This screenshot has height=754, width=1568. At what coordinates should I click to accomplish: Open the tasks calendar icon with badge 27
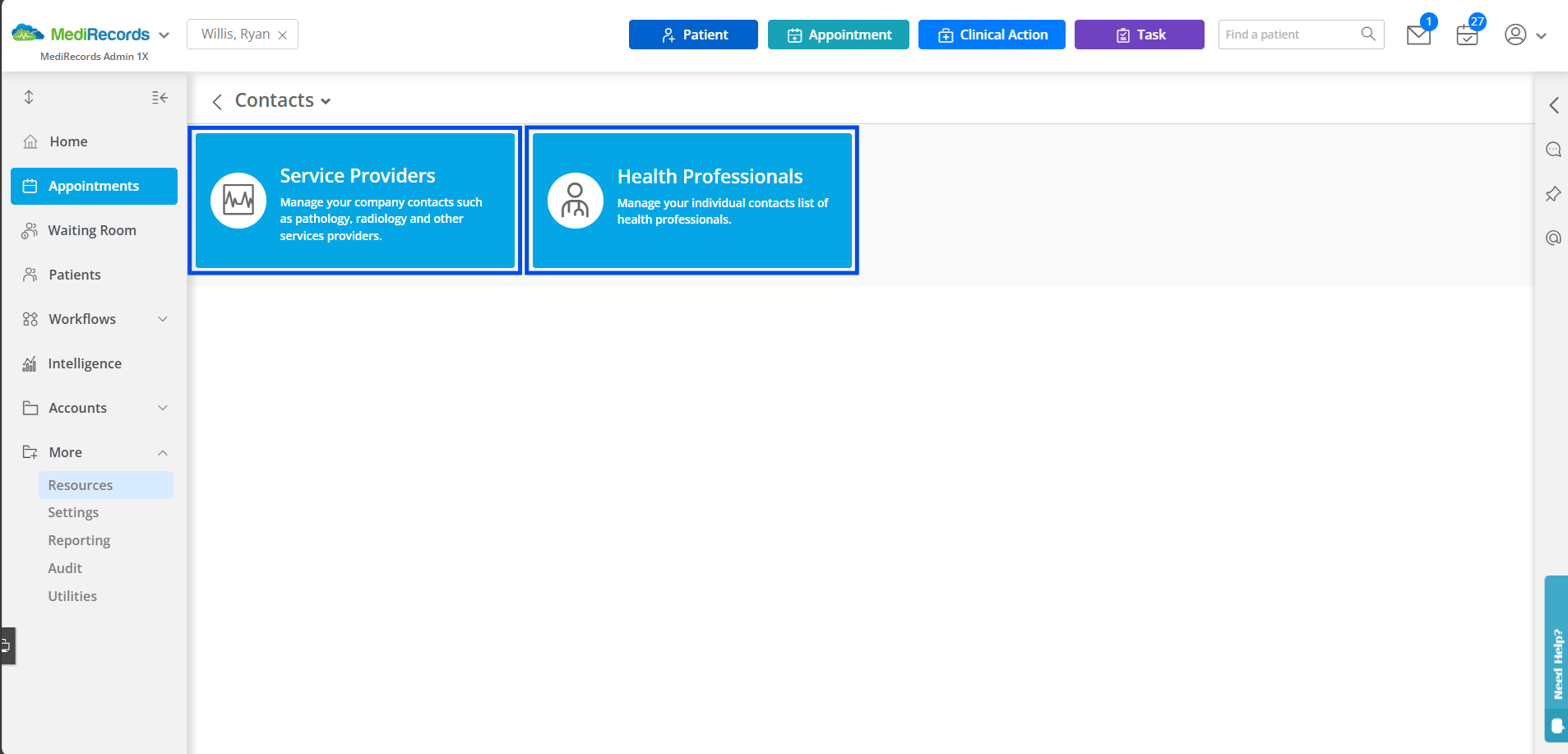[x=1467, y=35]
